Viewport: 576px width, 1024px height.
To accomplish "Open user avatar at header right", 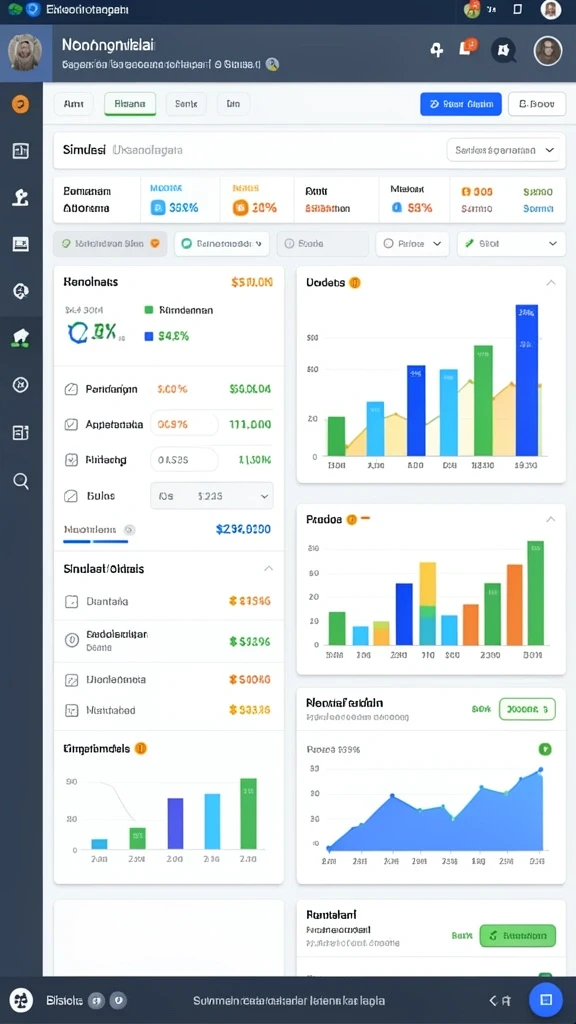I will (x=548, y=50).
